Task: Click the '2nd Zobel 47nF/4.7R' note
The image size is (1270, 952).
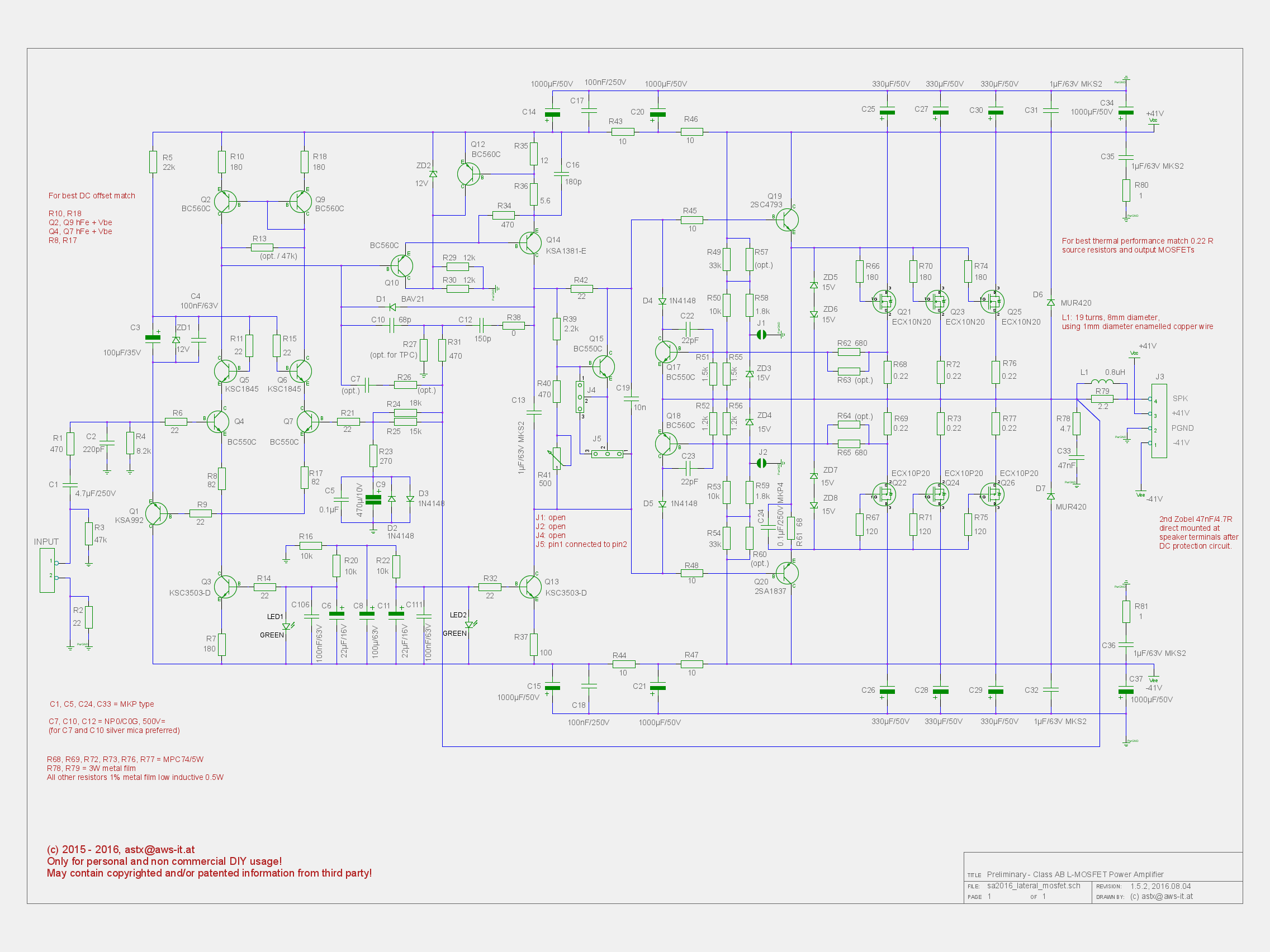Action: click(1198, 532)
